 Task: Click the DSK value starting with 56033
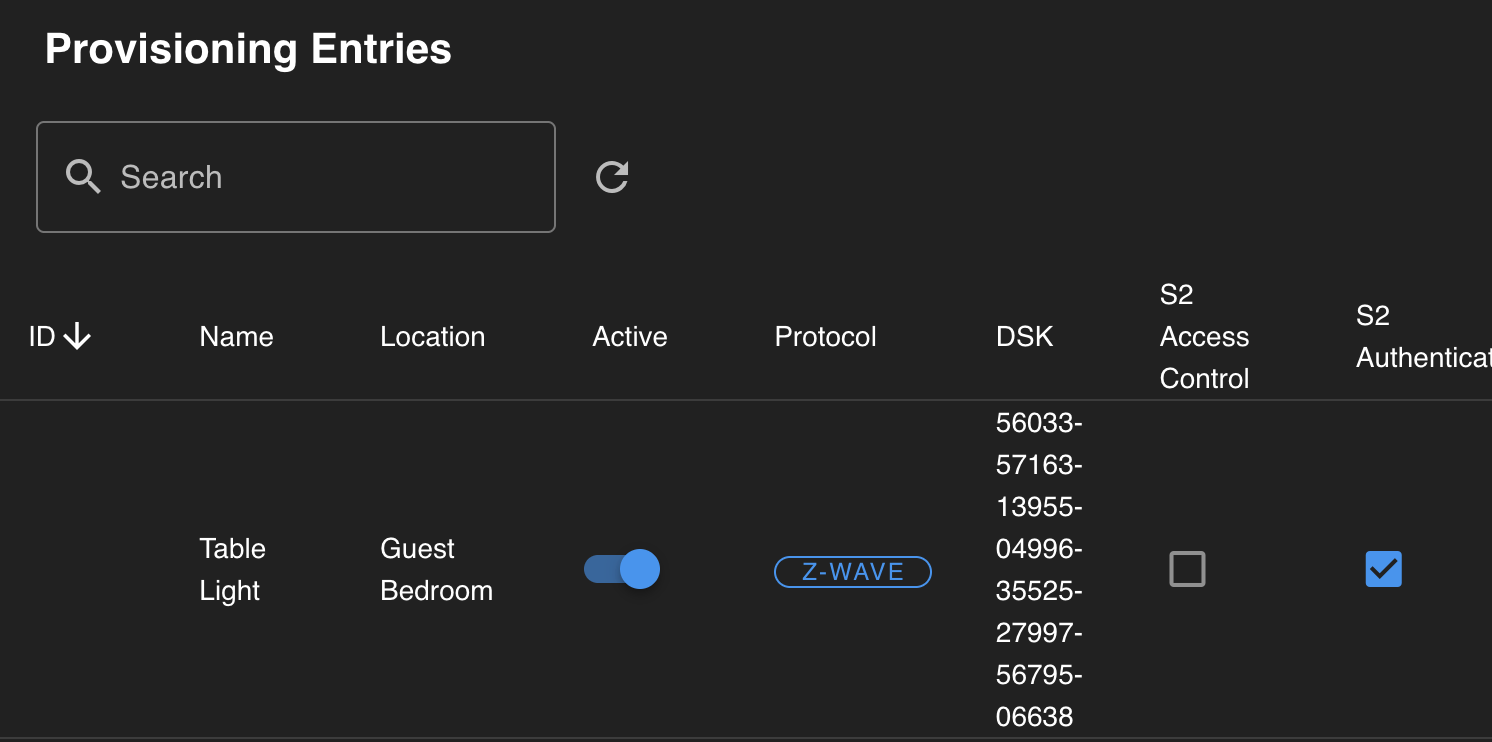click(x=1039, y=569)
